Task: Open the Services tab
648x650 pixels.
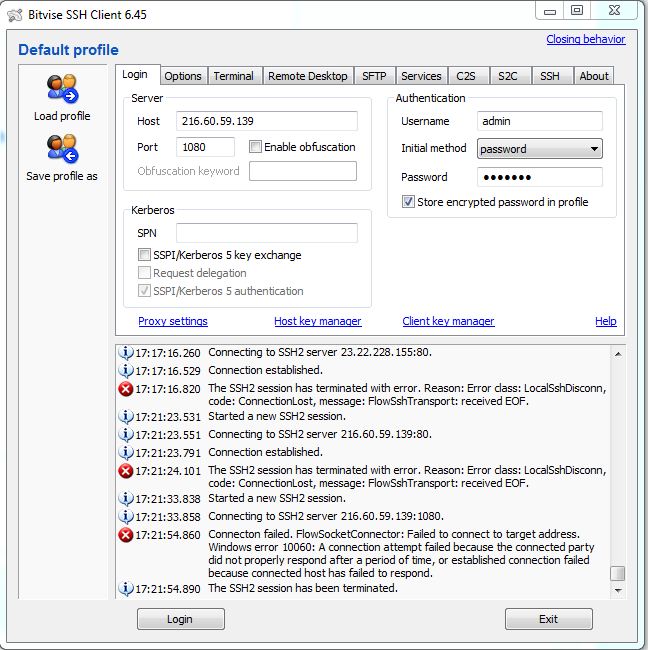Action: pyautogui.click(x=421, y=76)
